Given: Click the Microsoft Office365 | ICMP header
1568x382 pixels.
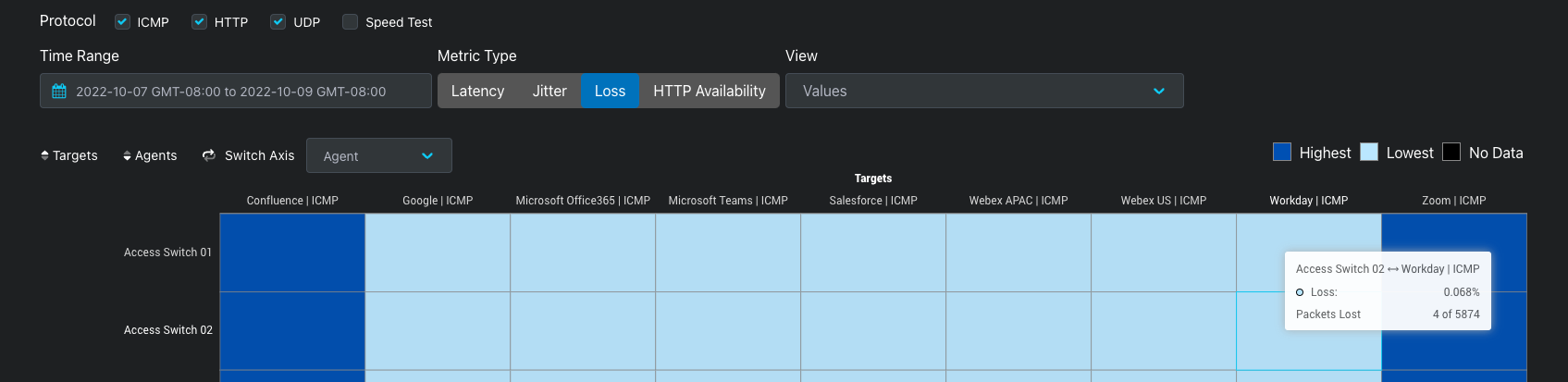Looking at the screenshot, I should point(583,201).
